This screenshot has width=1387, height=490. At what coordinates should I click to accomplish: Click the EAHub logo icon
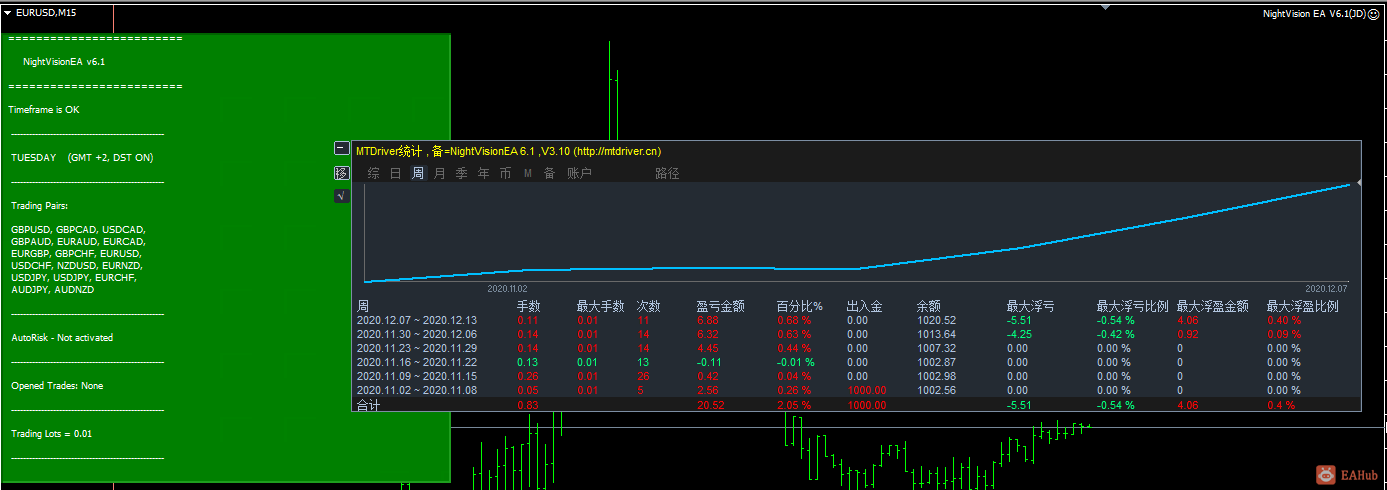pos(1326,476)
